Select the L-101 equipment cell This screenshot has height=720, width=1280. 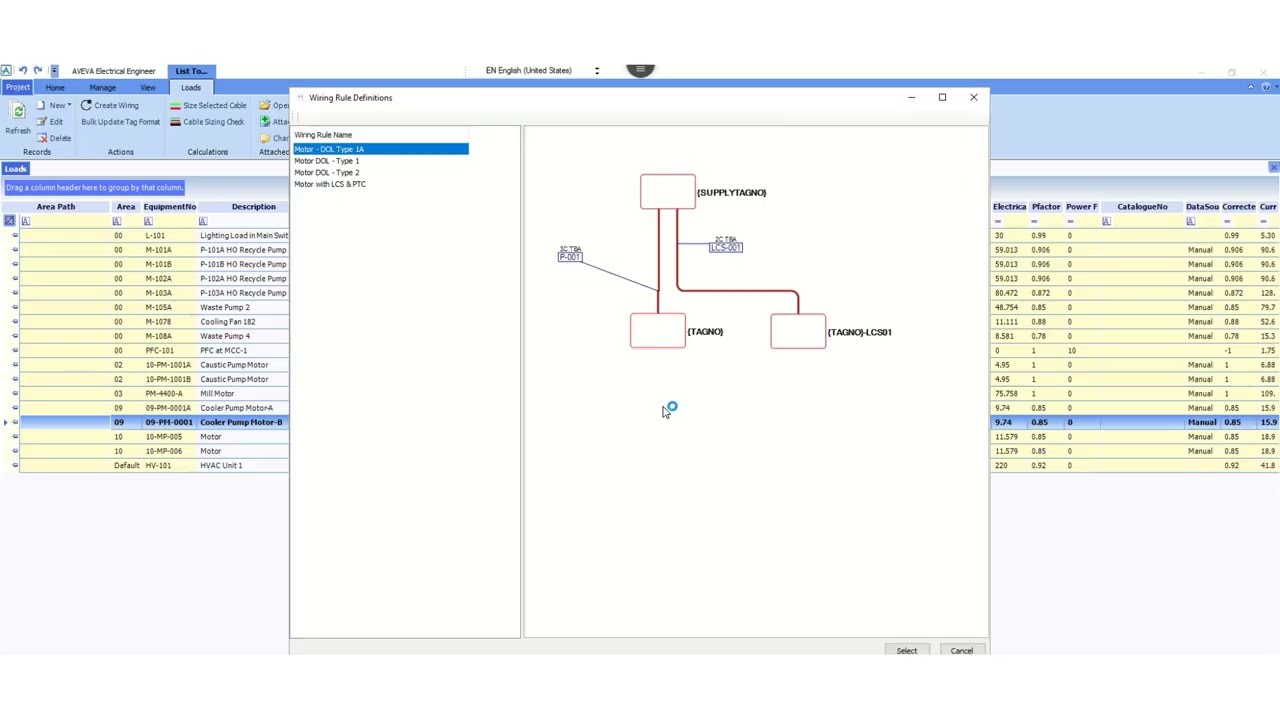[x=169, y=236]
